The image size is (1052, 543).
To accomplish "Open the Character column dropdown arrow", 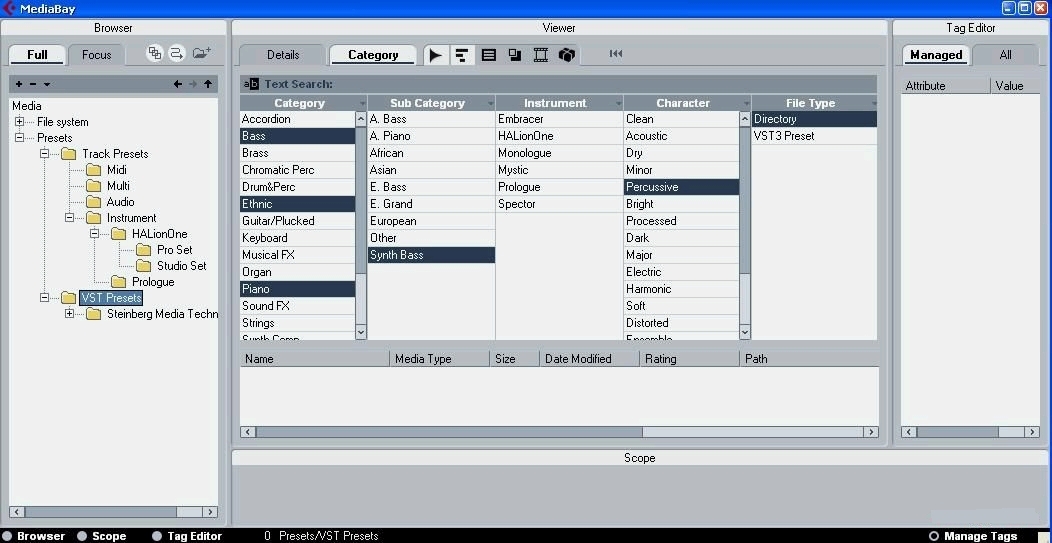I will tap(746, 103).
